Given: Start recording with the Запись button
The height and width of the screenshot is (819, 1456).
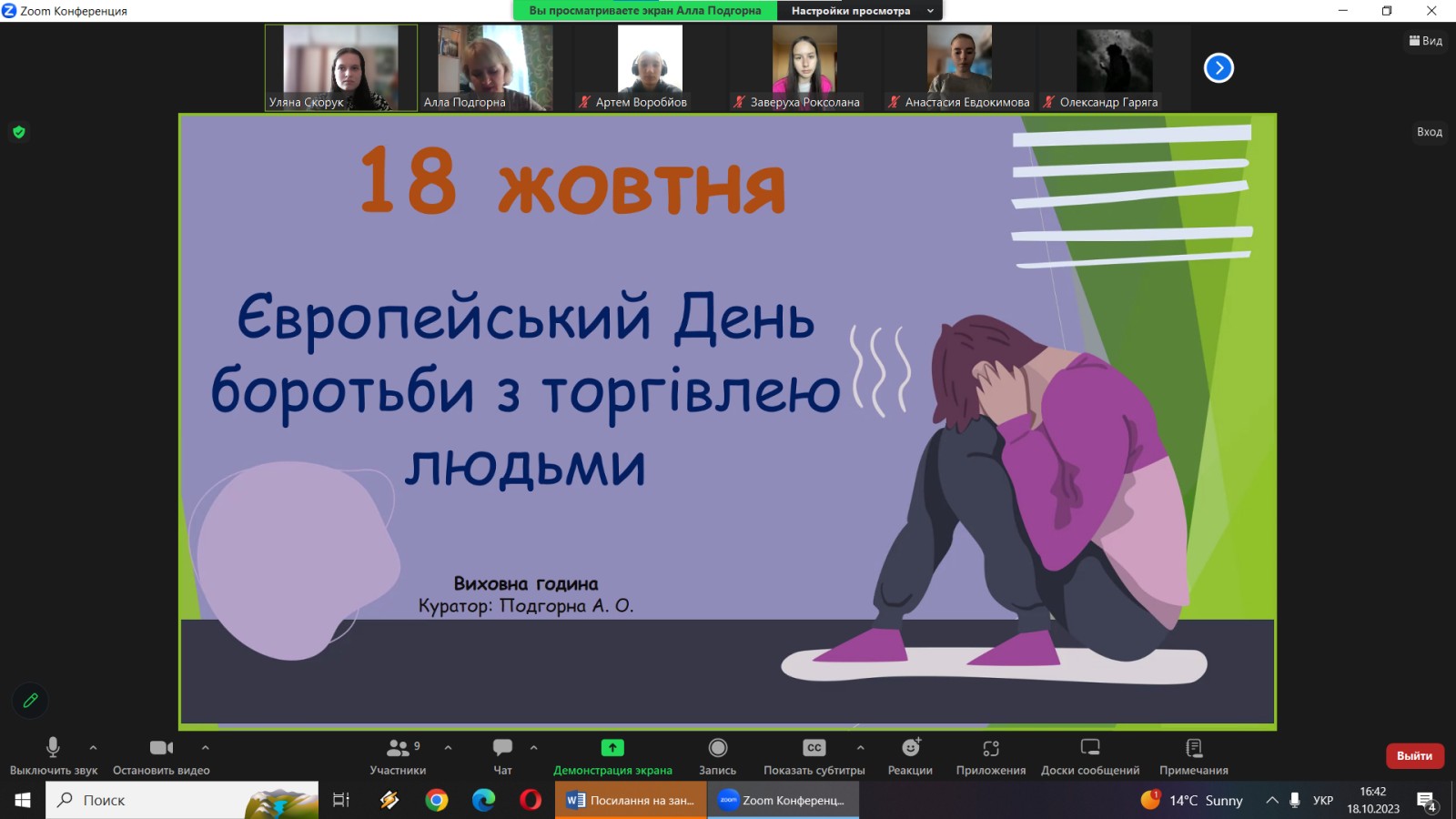Looking at the screenshot, I should point(717,755).
